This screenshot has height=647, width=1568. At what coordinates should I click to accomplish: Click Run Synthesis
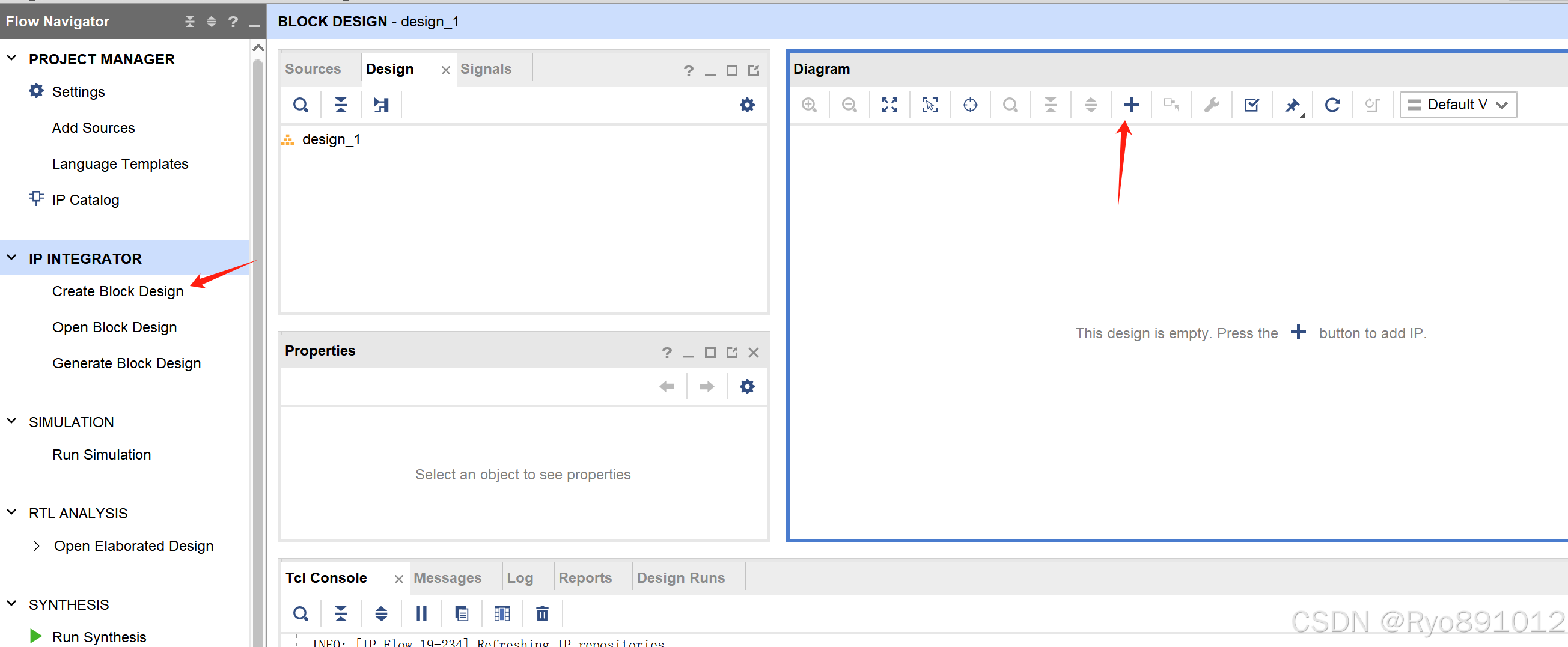99,637
